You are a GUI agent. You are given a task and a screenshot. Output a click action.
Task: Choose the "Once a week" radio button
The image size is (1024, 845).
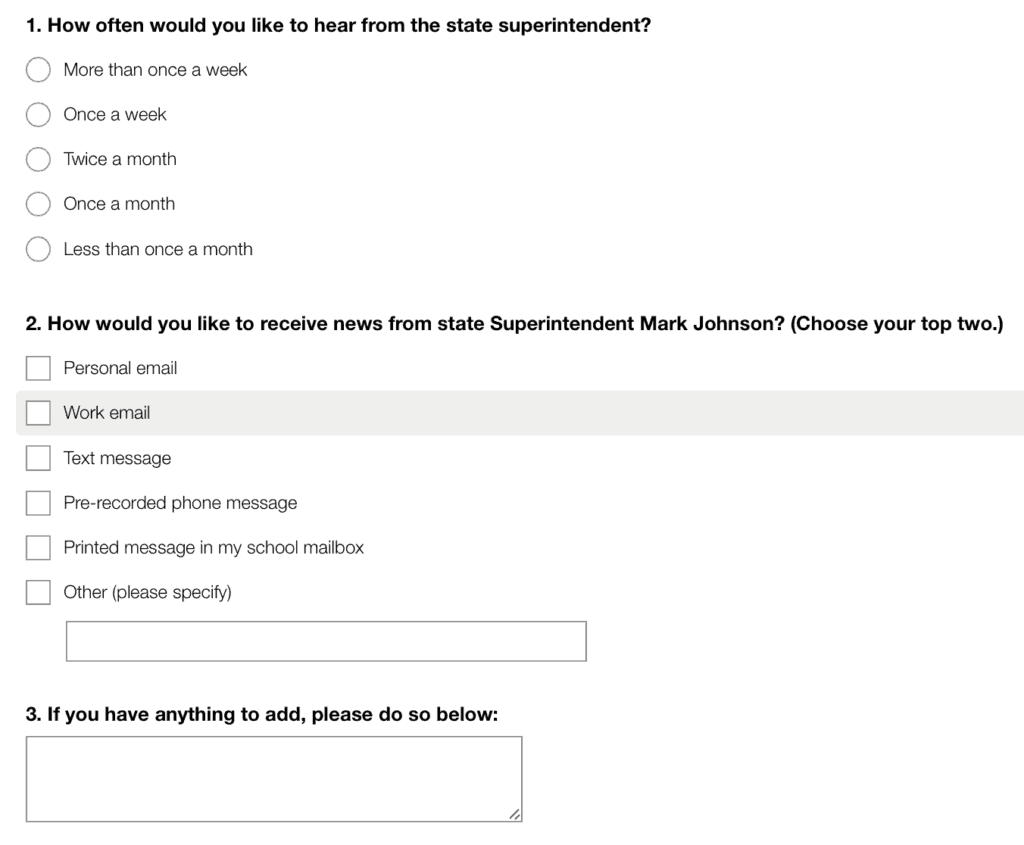(38, 114)
